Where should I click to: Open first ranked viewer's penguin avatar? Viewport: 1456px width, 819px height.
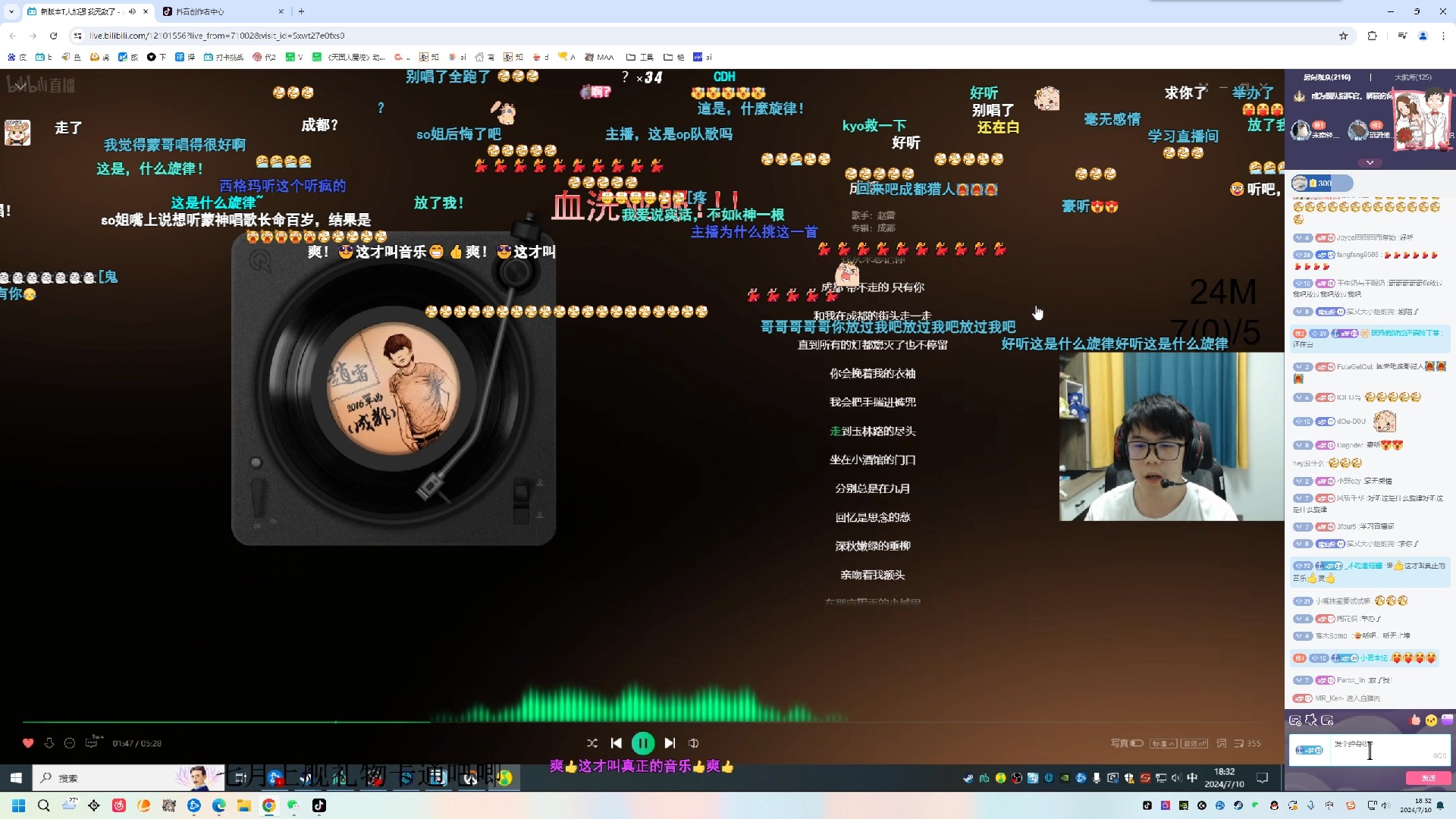point(1302,129)
